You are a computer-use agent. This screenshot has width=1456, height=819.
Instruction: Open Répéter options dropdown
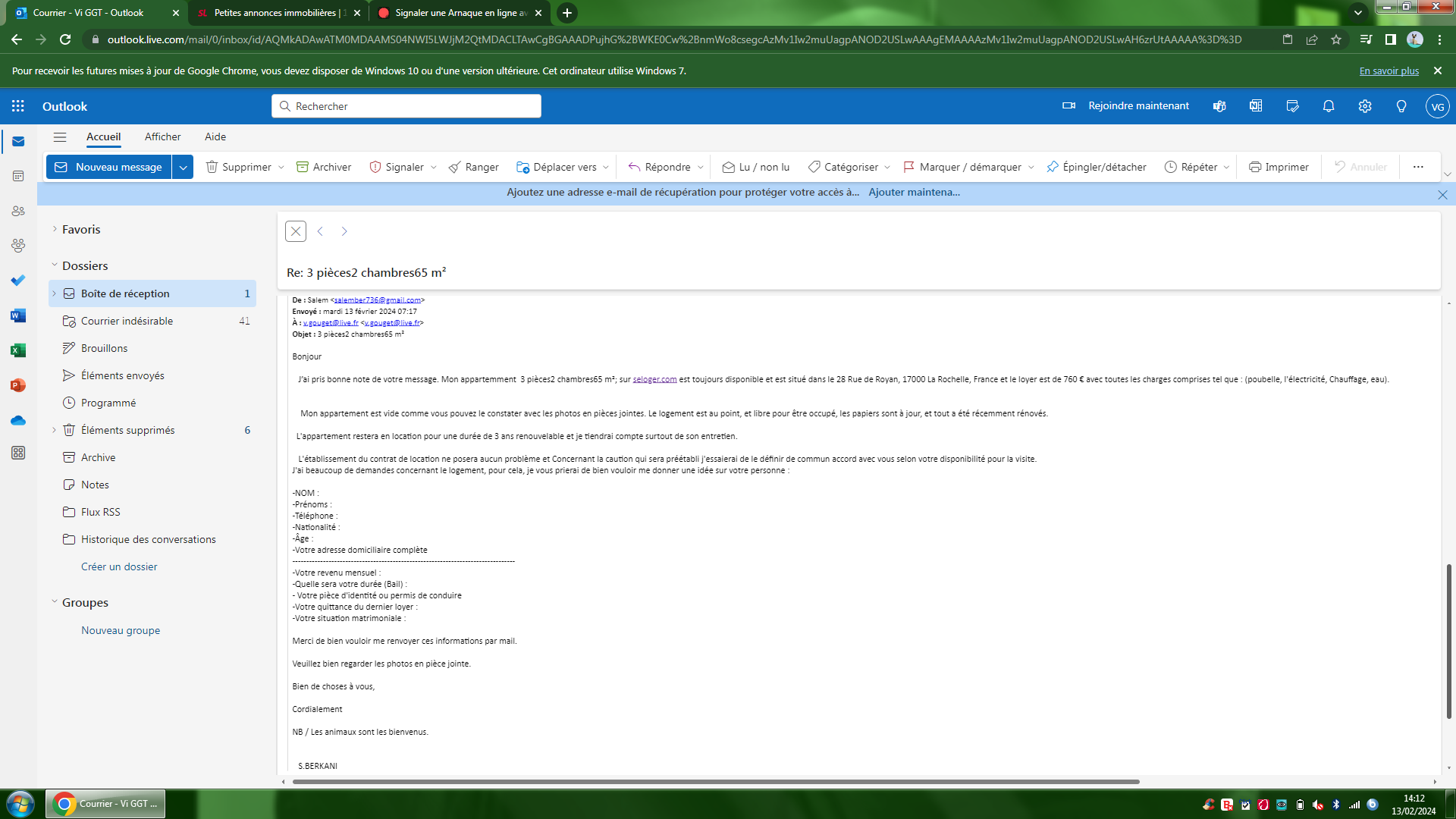point(1226,167)
